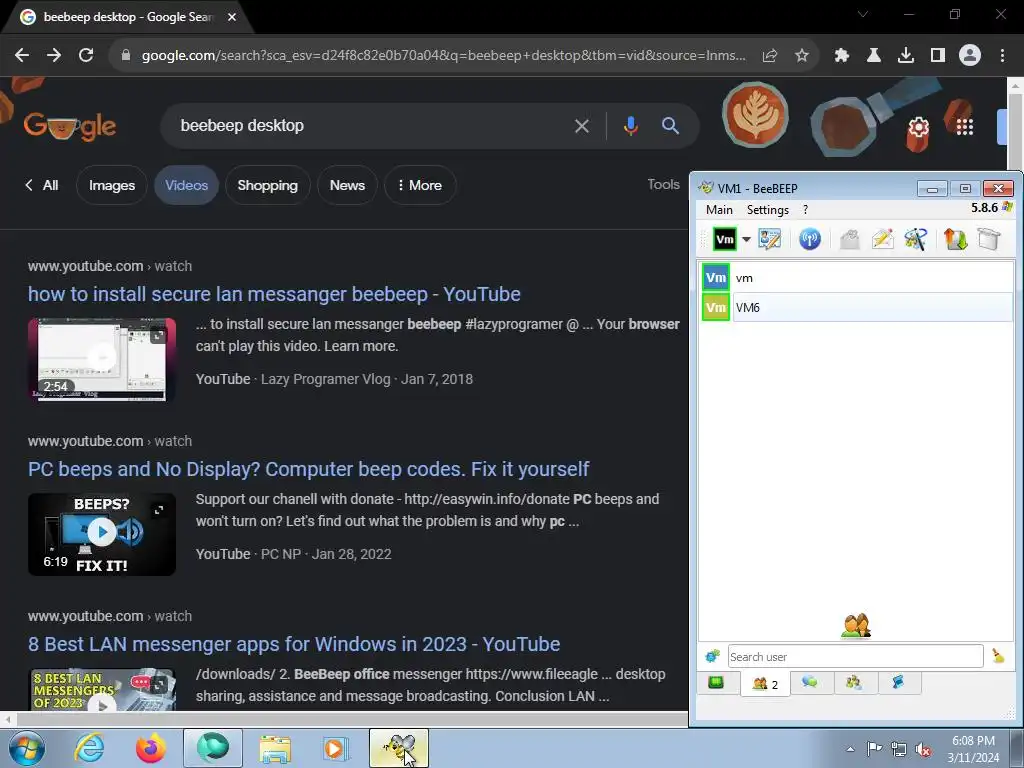Click the Google coffee doodle logo
The height and width of the screenshot is (768, 1024).
pos(70,125)
